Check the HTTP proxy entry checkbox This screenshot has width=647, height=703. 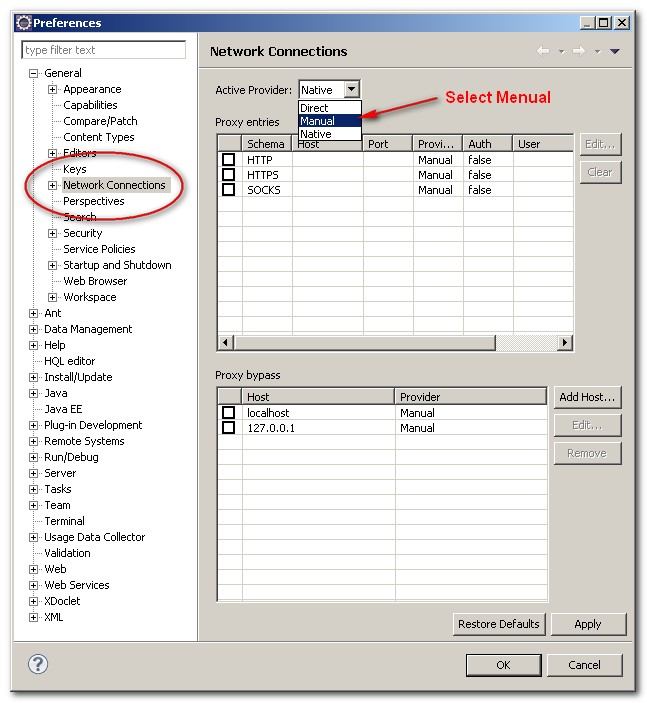tap(228, 159)
